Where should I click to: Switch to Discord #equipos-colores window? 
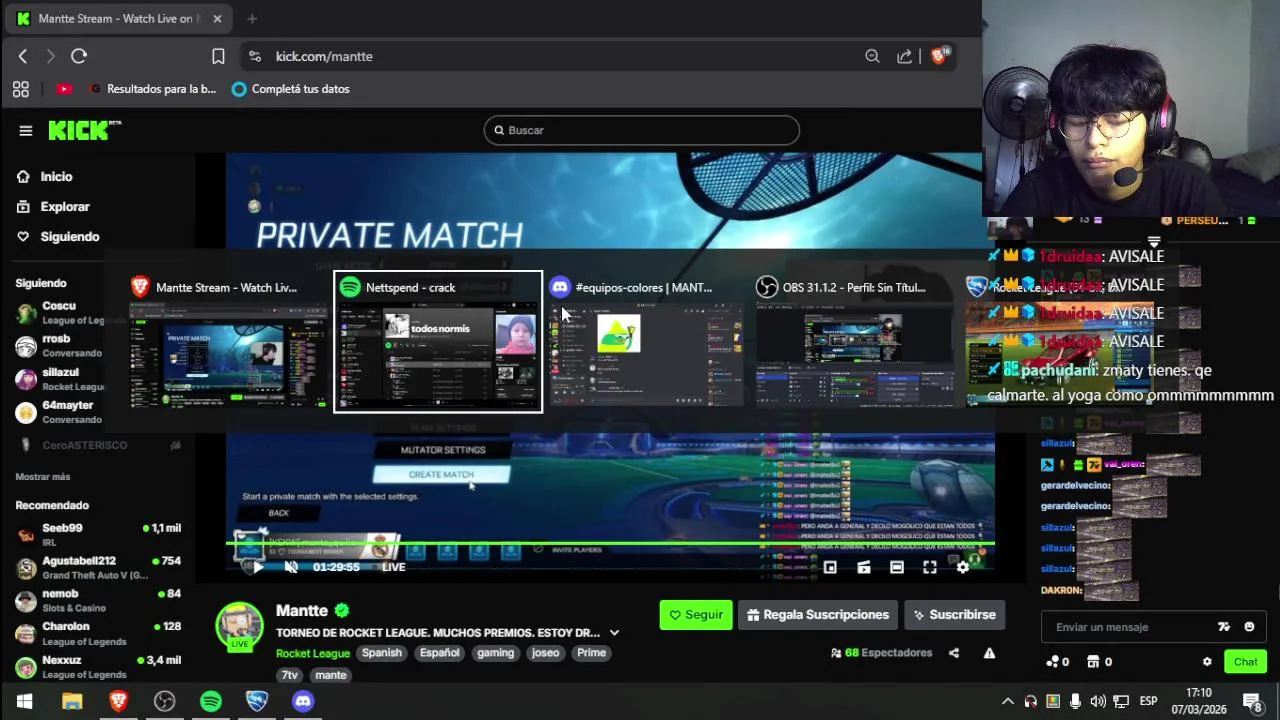pyautogui.click(x=645, y=342)
